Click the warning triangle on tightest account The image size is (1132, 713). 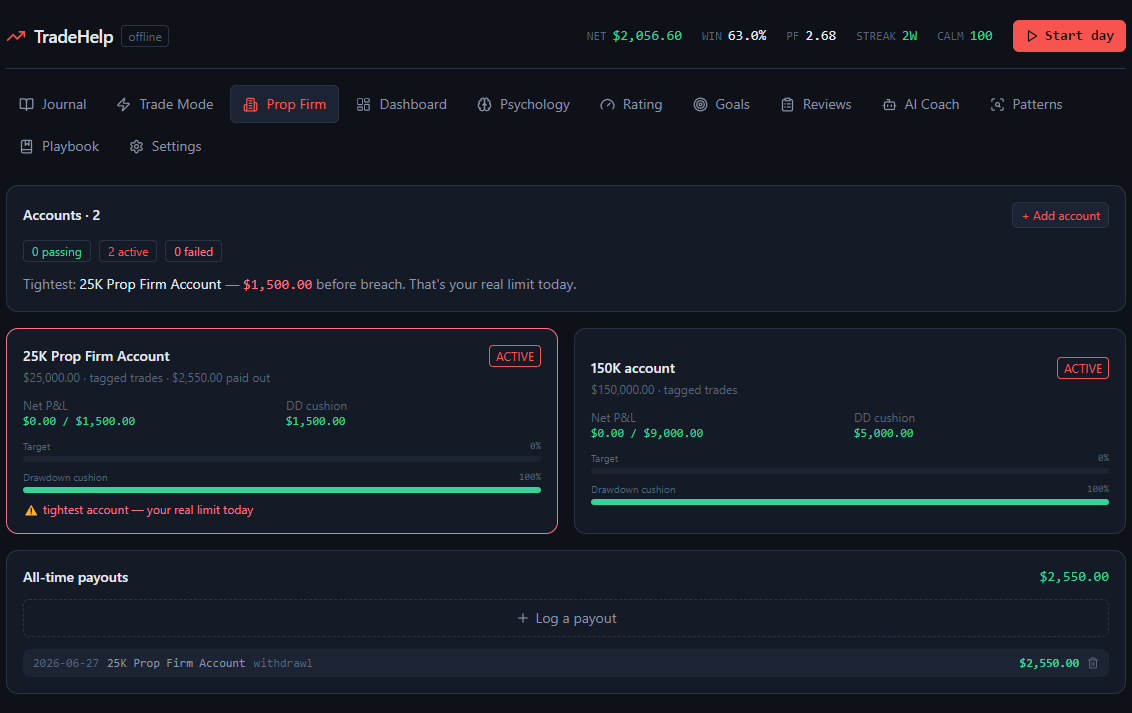(x=31, y=510)
